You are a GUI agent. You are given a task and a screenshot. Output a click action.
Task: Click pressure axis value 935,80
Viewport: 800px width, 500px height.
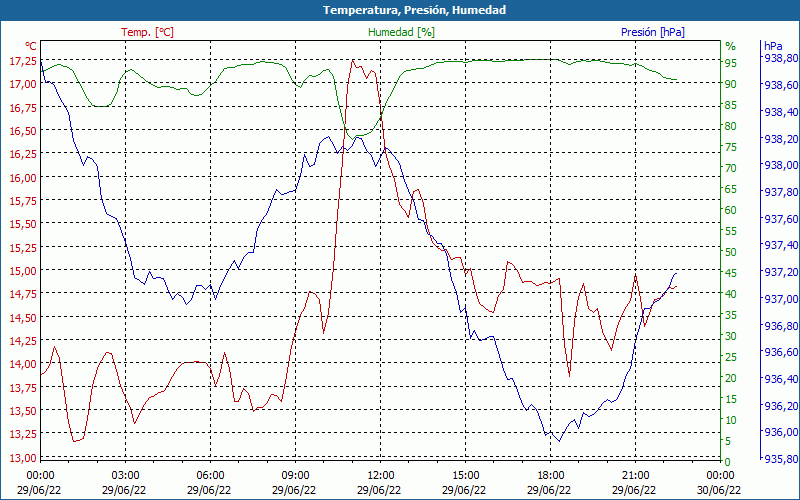tap(781, 459)
